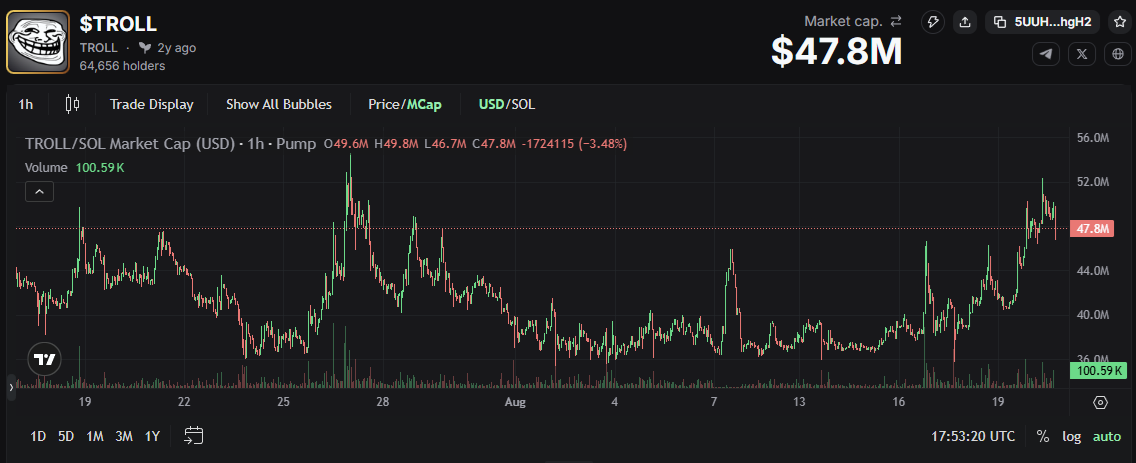Select the 1D range
Viewport: 1136px width, 463px height.
pos(38,436)
